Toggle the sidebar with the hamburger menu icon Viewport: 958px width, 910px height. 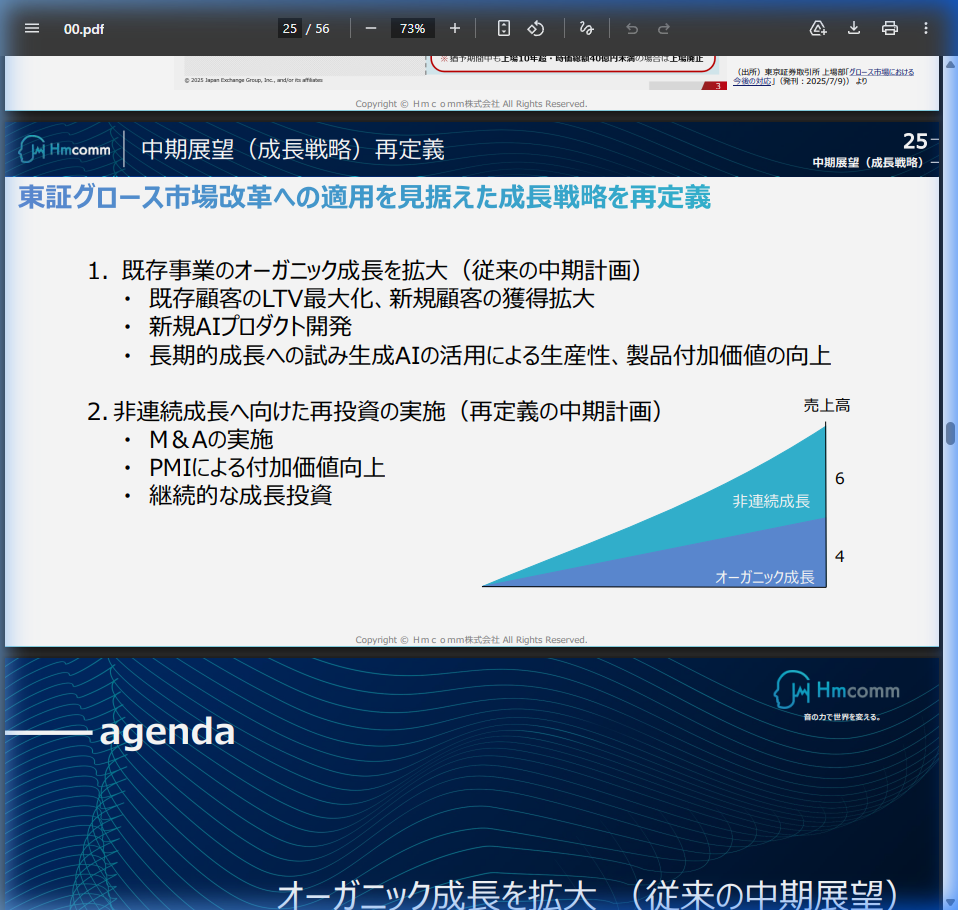[32, 28]
